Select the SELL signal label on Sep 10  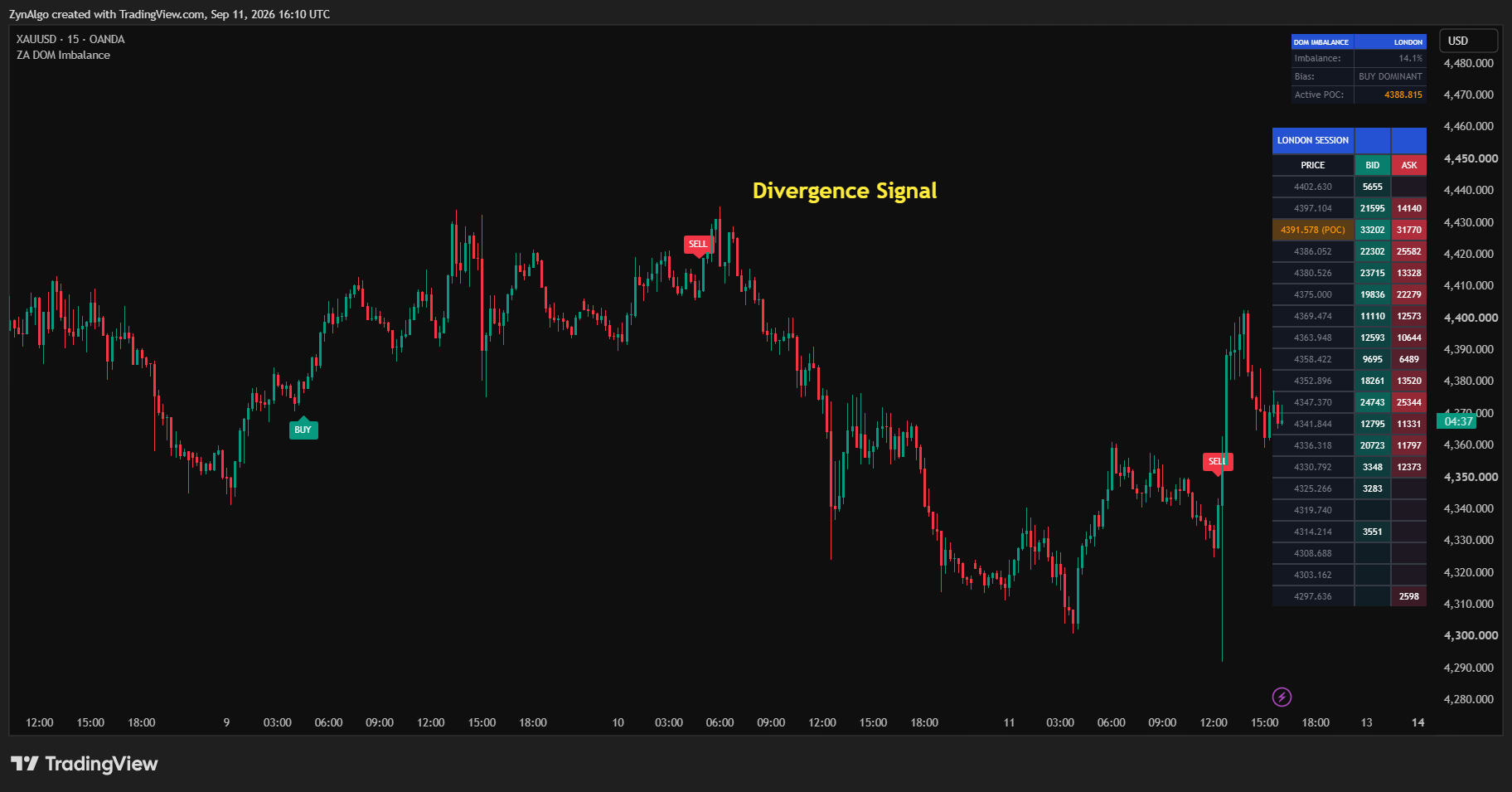[x=699, y=245]
